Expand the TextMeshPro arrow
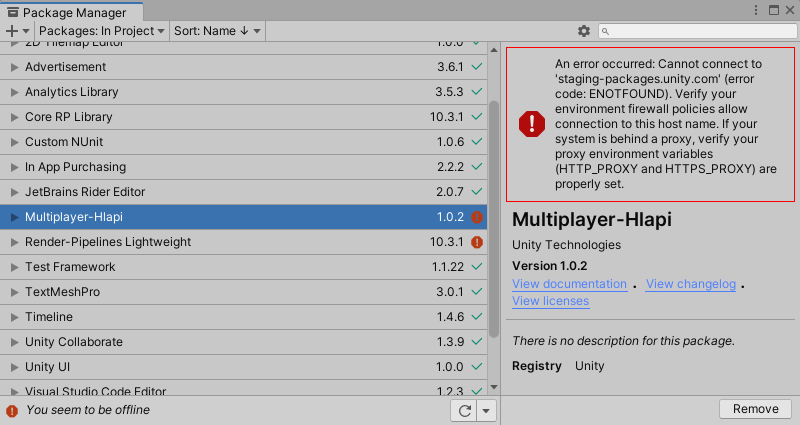800x425 pixels. coord(15,292)
